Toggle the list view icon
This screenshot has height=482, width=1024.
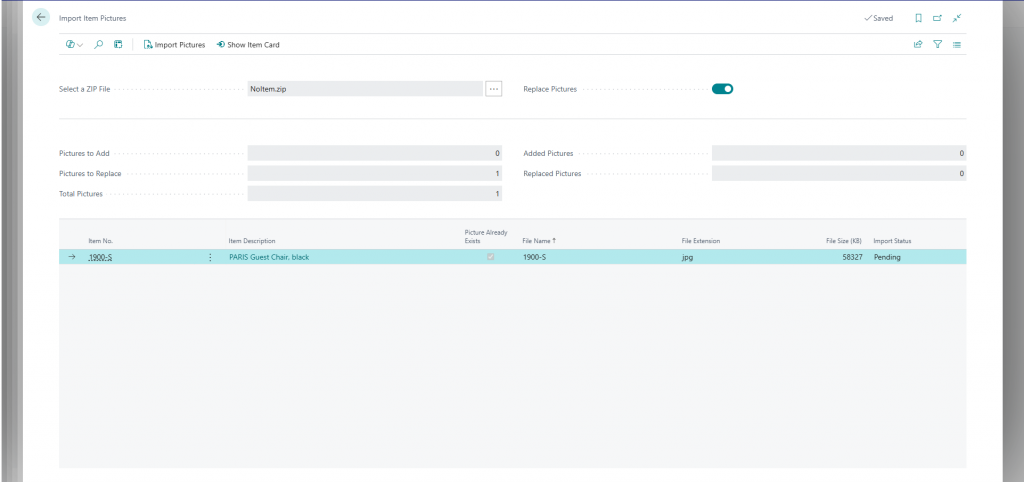tap(957, 45)
